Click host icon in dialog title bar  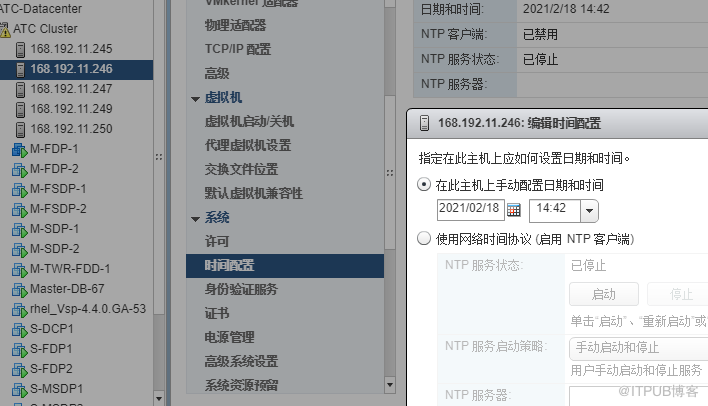pos(424,123)
